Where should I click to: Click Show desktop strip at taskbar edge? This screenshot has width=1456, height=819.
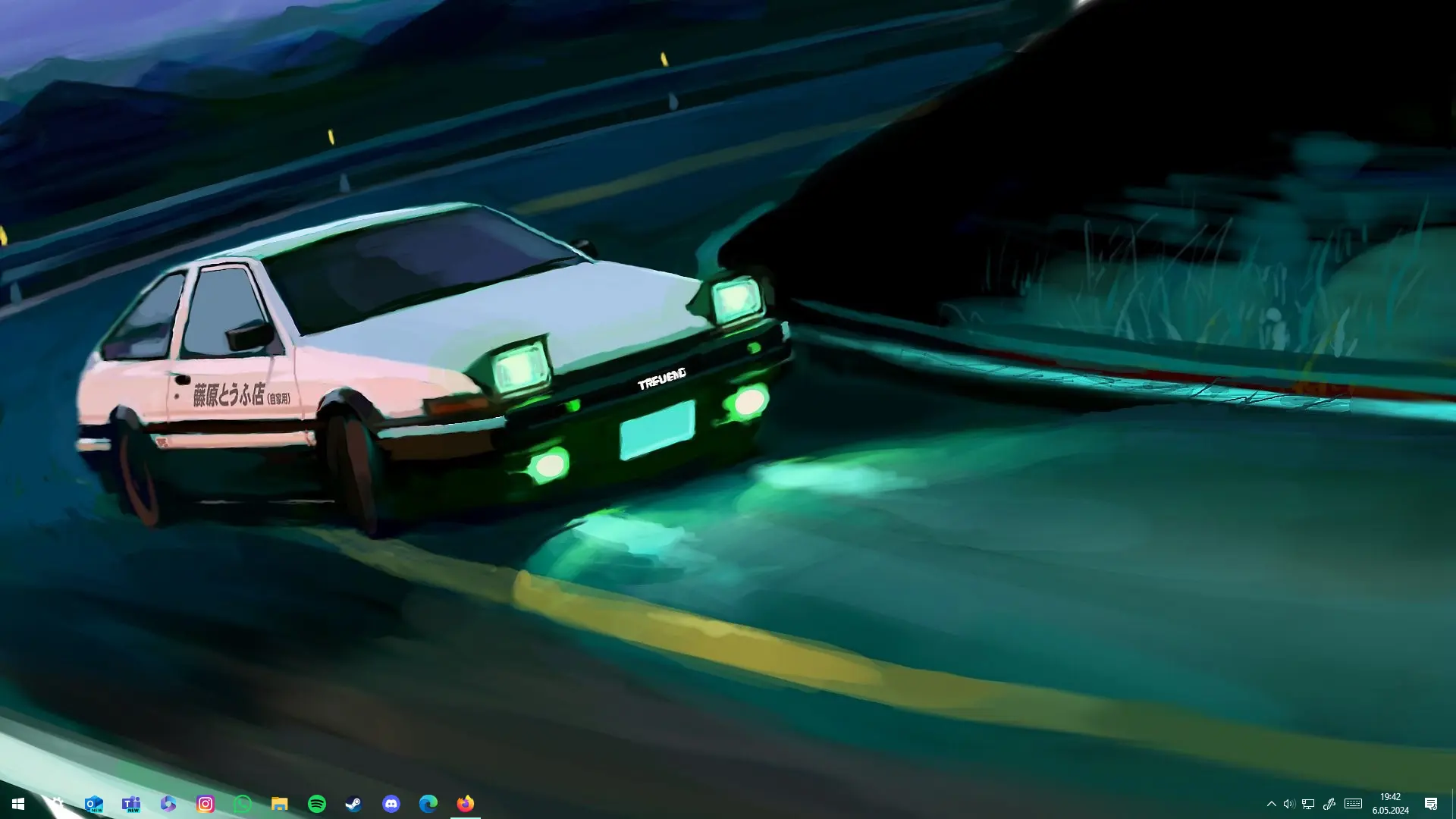point(1453,804)
